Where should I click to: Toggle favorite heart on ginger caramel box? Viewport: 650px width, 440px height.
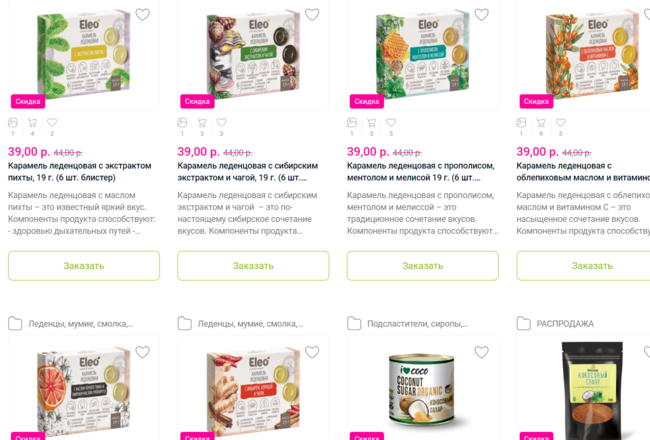(x=312, y=352)
